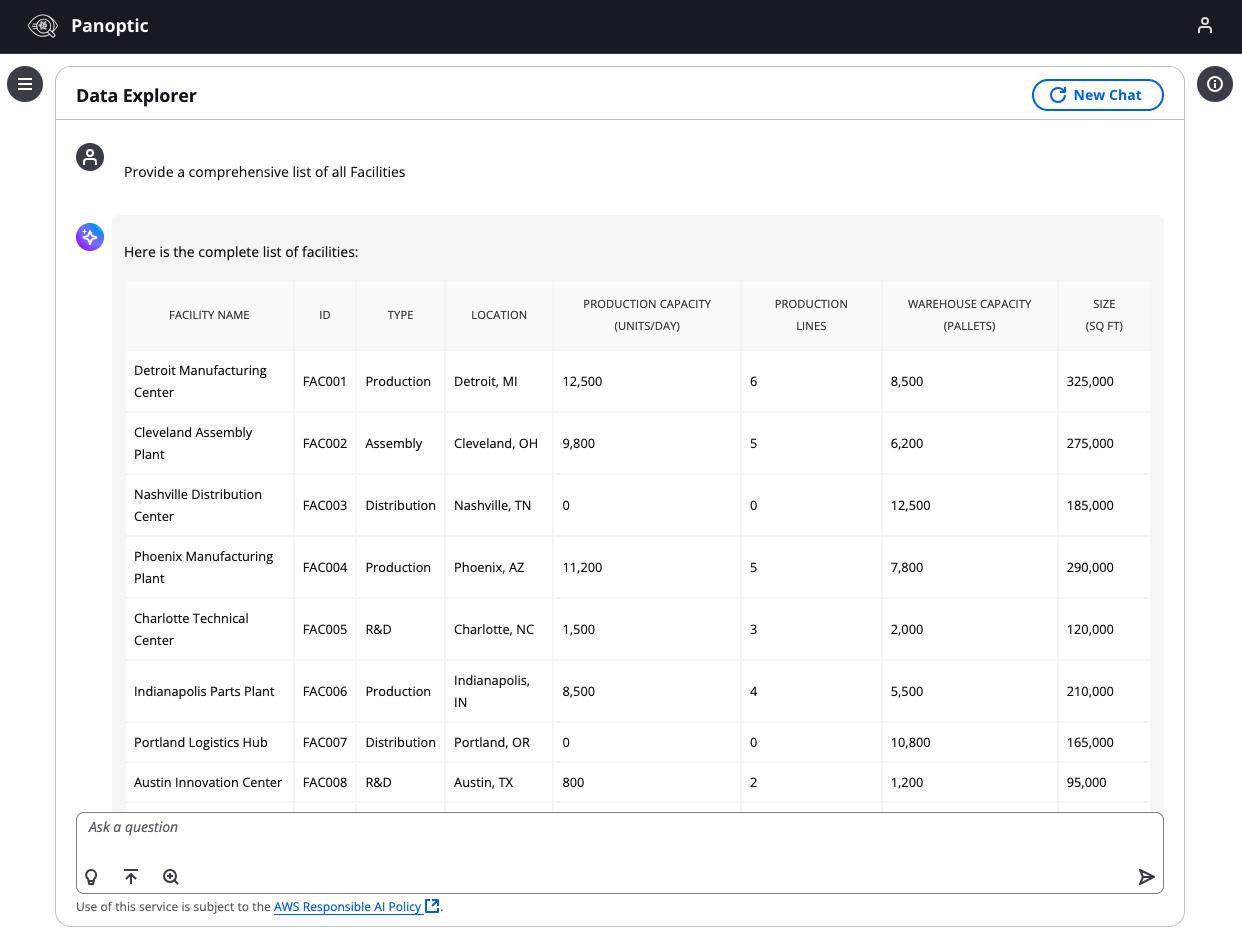Click the AI assistant sparkle avatar
This screenshot has height=936, width=1242.
point(90,237)
